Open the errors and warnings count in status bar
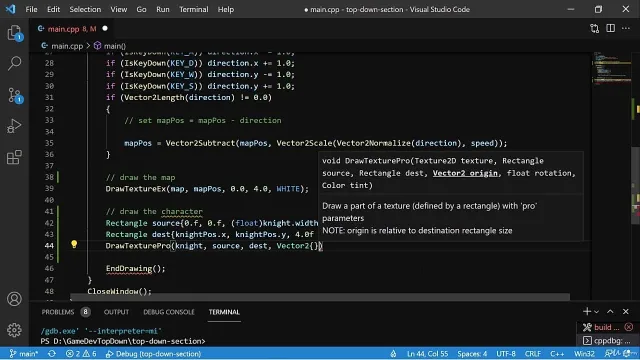This screenshot has width=640, height=360. (81, 353)
